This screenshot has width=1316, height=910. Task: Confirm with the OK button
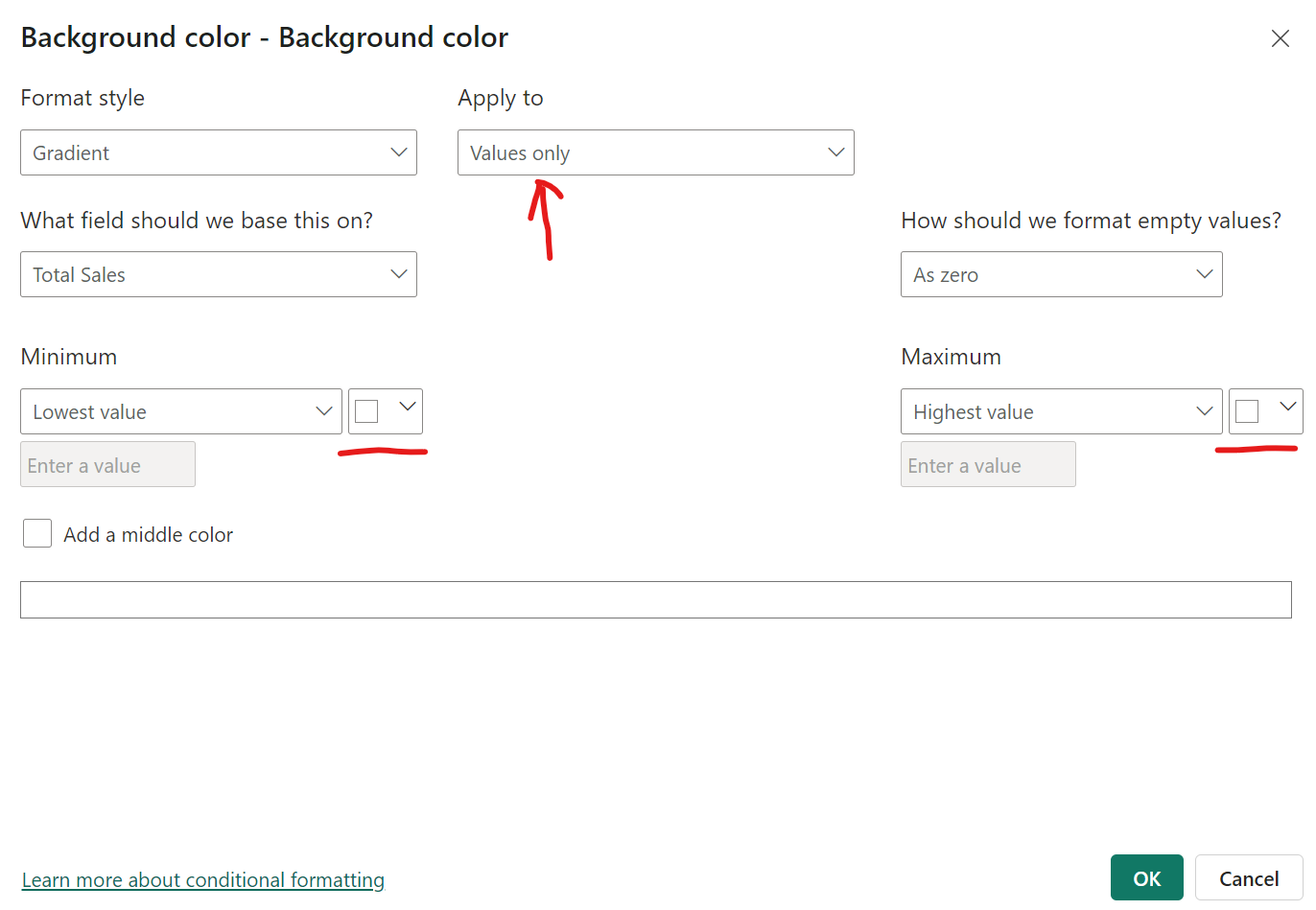(x=1147, y=877)
